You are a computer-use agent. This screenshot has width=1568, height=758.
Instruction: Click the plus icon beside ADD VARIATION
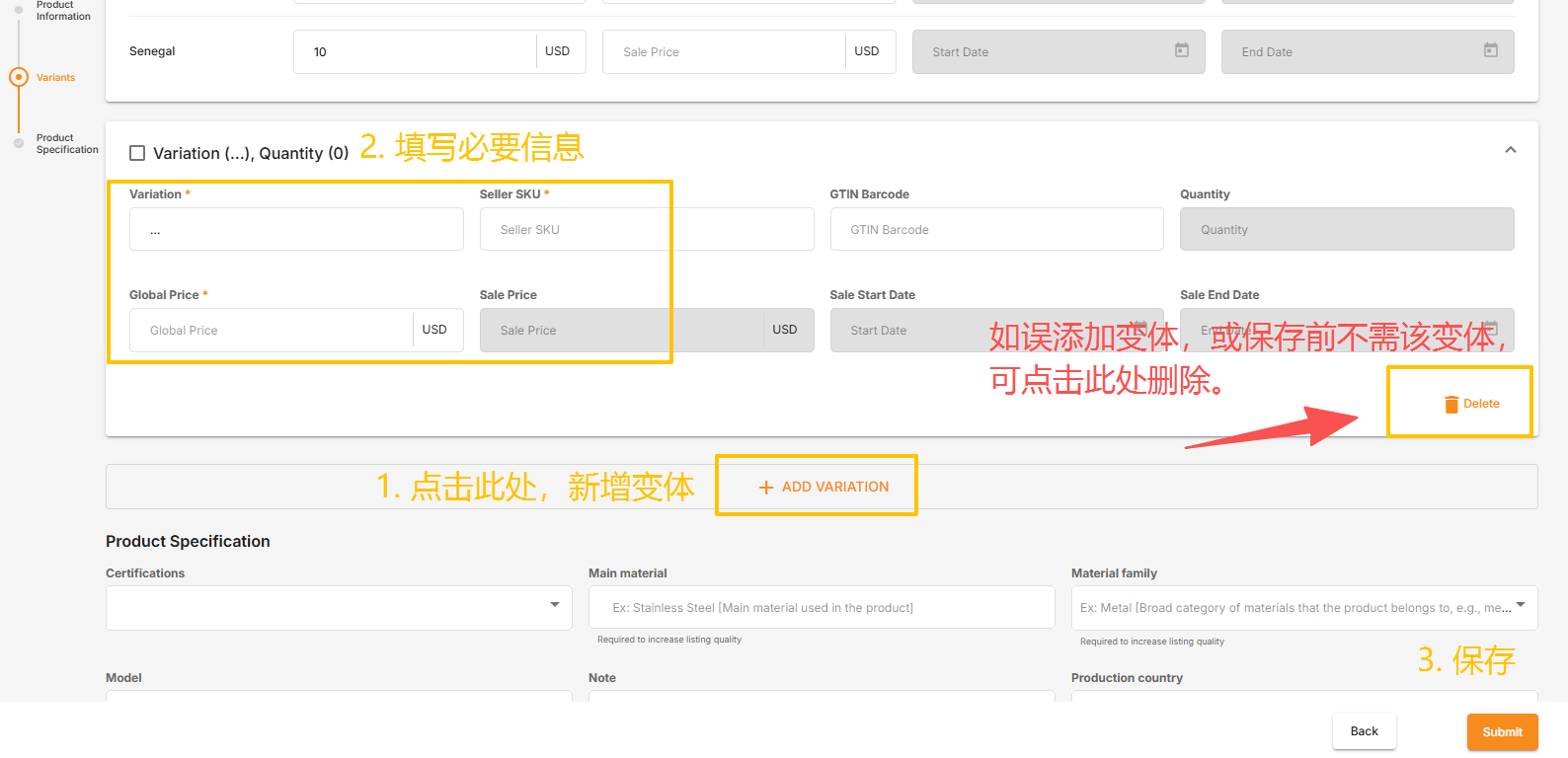[765, 488]
